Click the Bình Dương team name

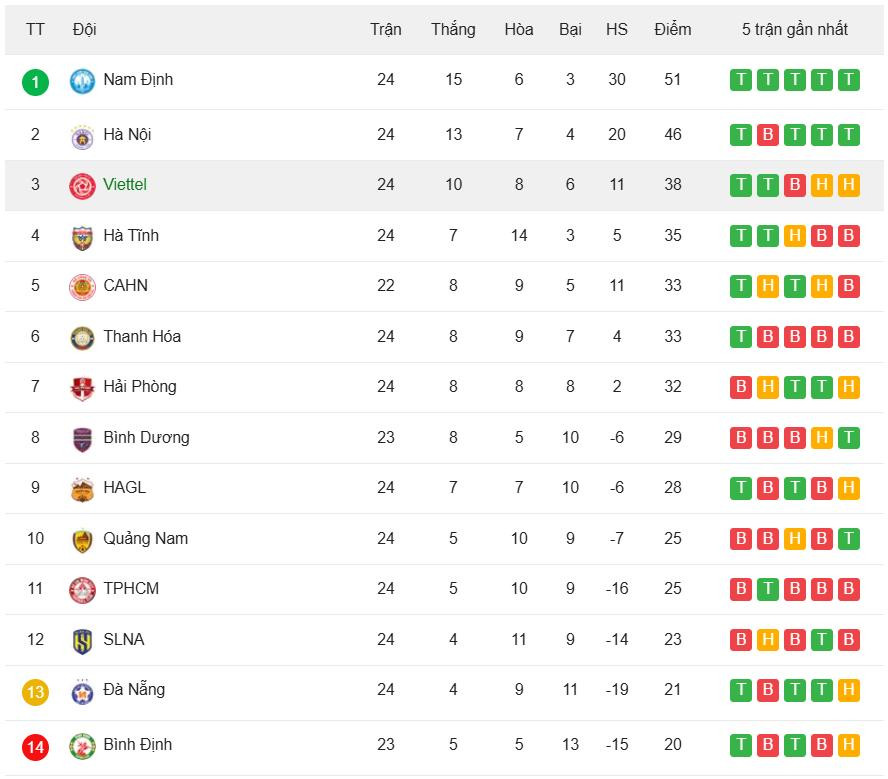pyautogui.click(x=146, y=437)
